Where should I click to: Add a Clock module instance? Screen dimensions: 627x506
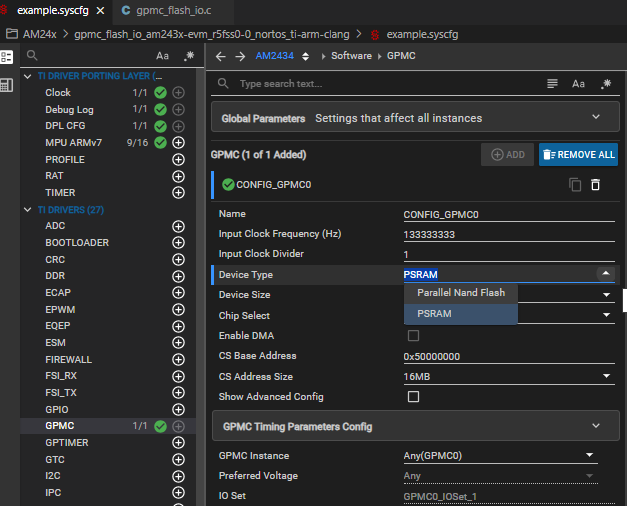tap(178, 93)
